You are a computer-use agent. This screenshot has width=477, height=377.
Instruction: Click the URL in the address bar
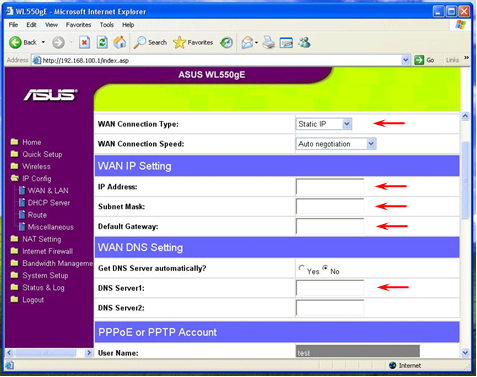[86, 60]
